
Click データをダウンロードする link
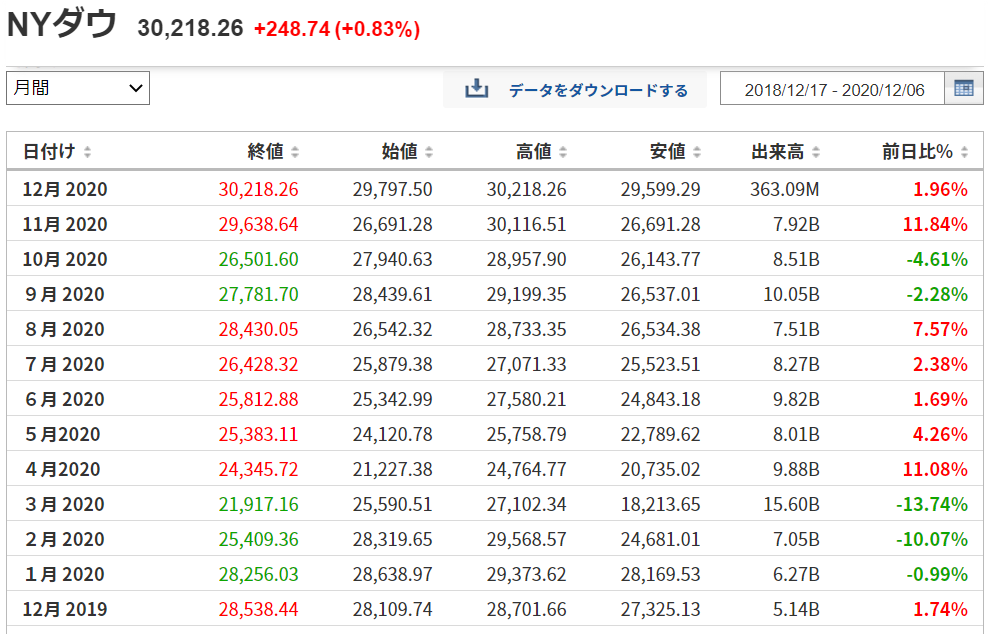pos(598,90)
